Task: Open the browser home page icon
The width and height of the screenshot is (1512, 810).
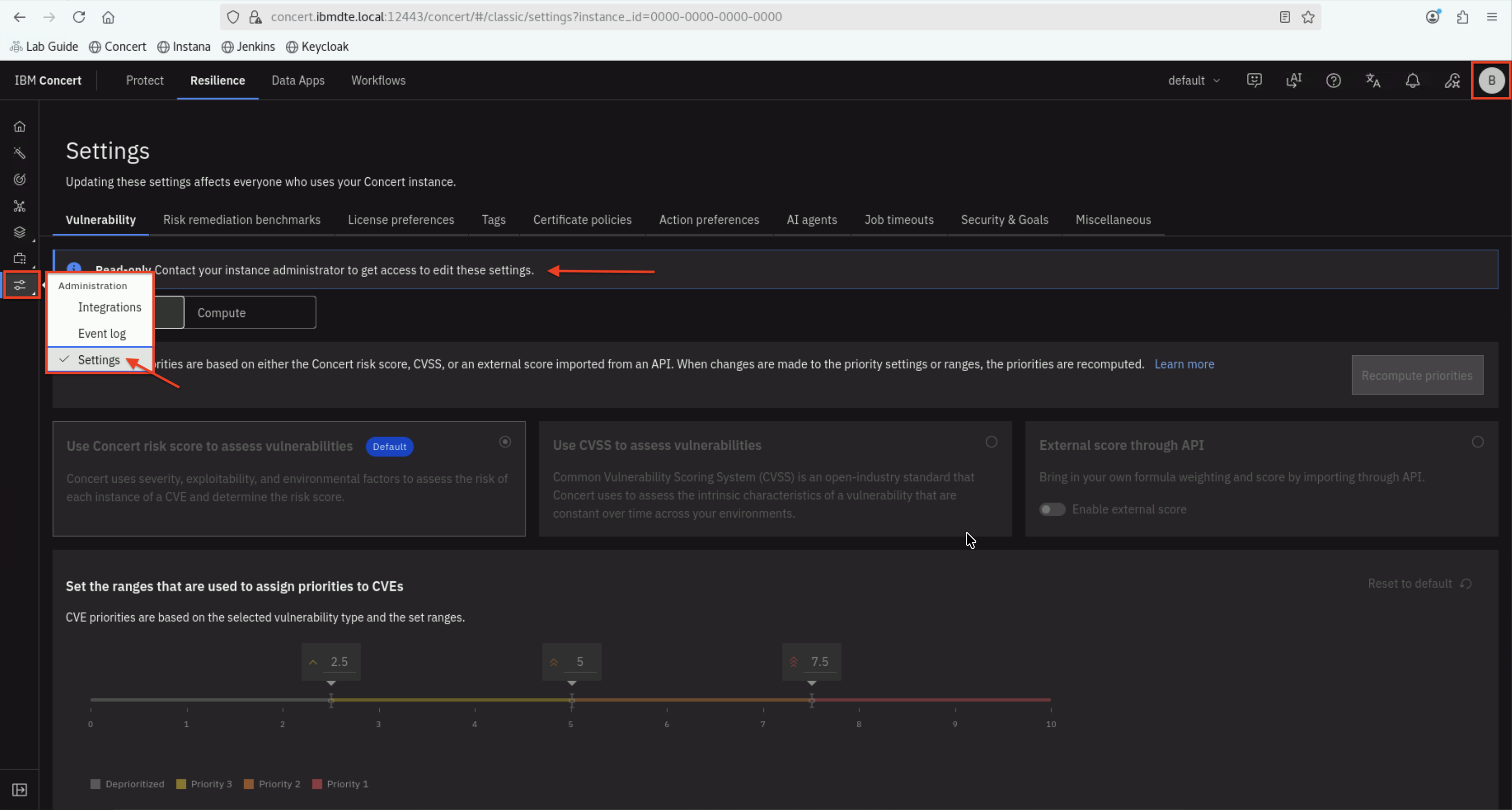Action: tap(108, 17)
